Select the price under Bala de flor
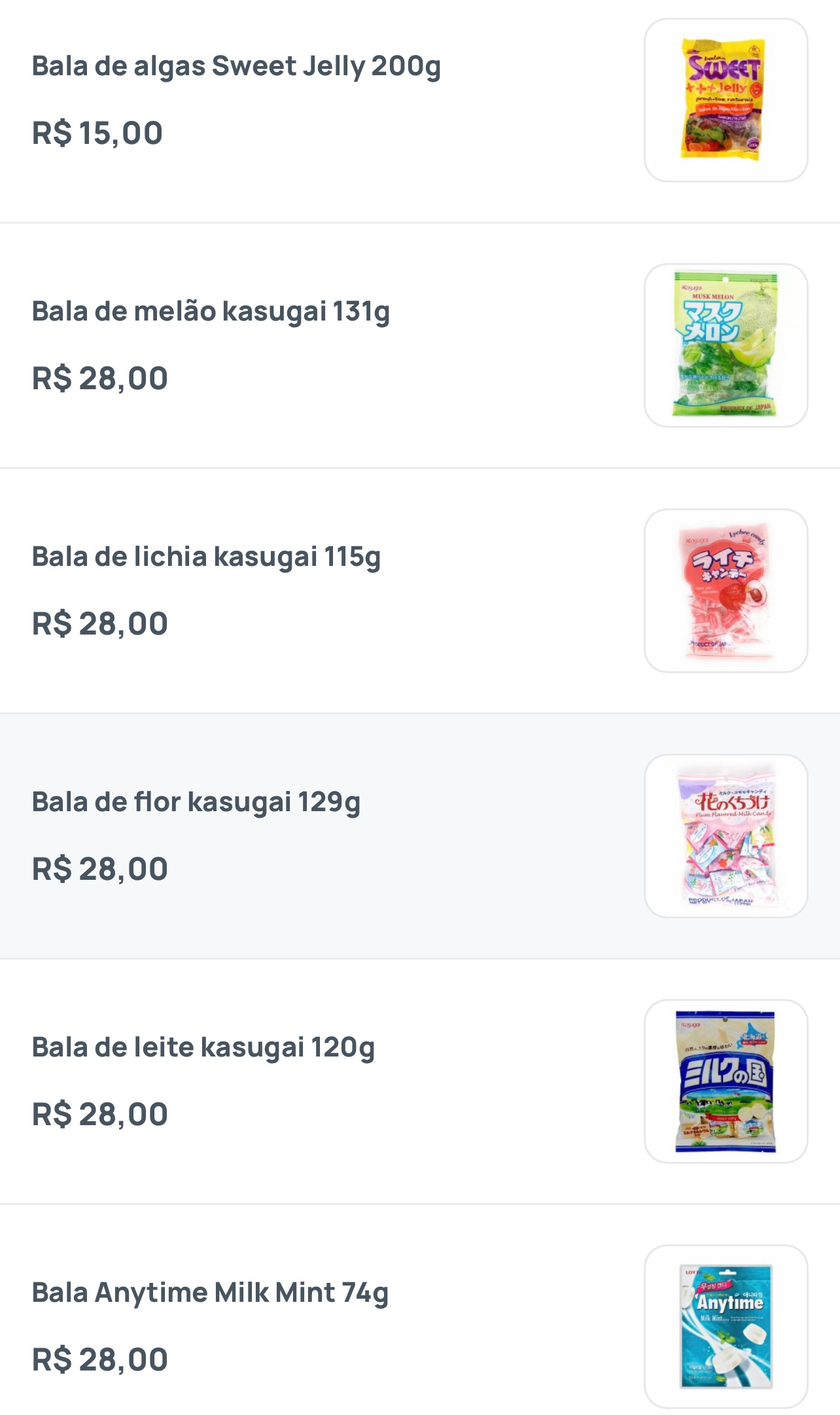The width and height of the screenshot is (840, 1415). tap(100, 869)
